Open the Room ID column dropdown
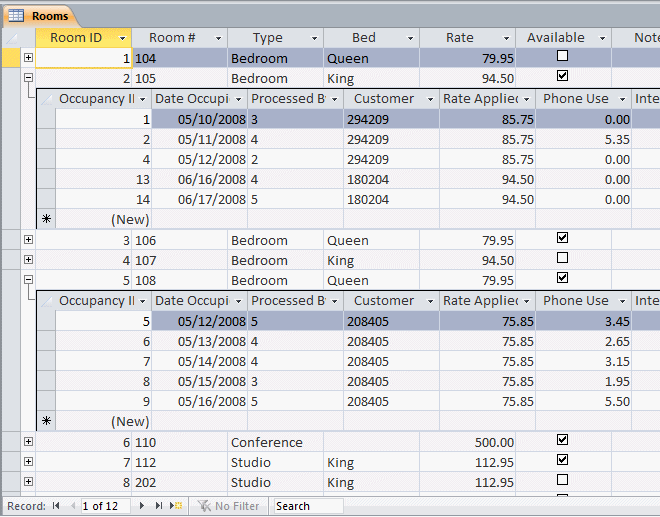This screenshot has height=517, width=660. (x=122, y=38)
